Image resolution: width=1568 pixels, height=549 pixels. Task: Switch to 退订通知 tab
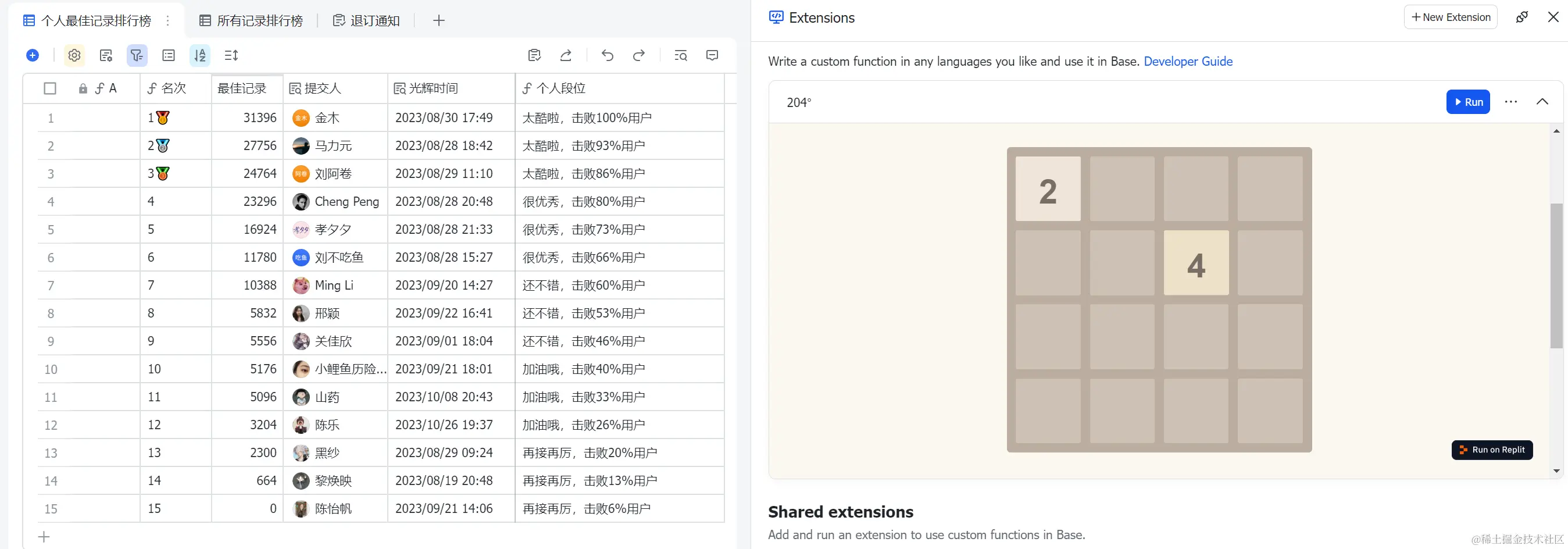point(366,21)
